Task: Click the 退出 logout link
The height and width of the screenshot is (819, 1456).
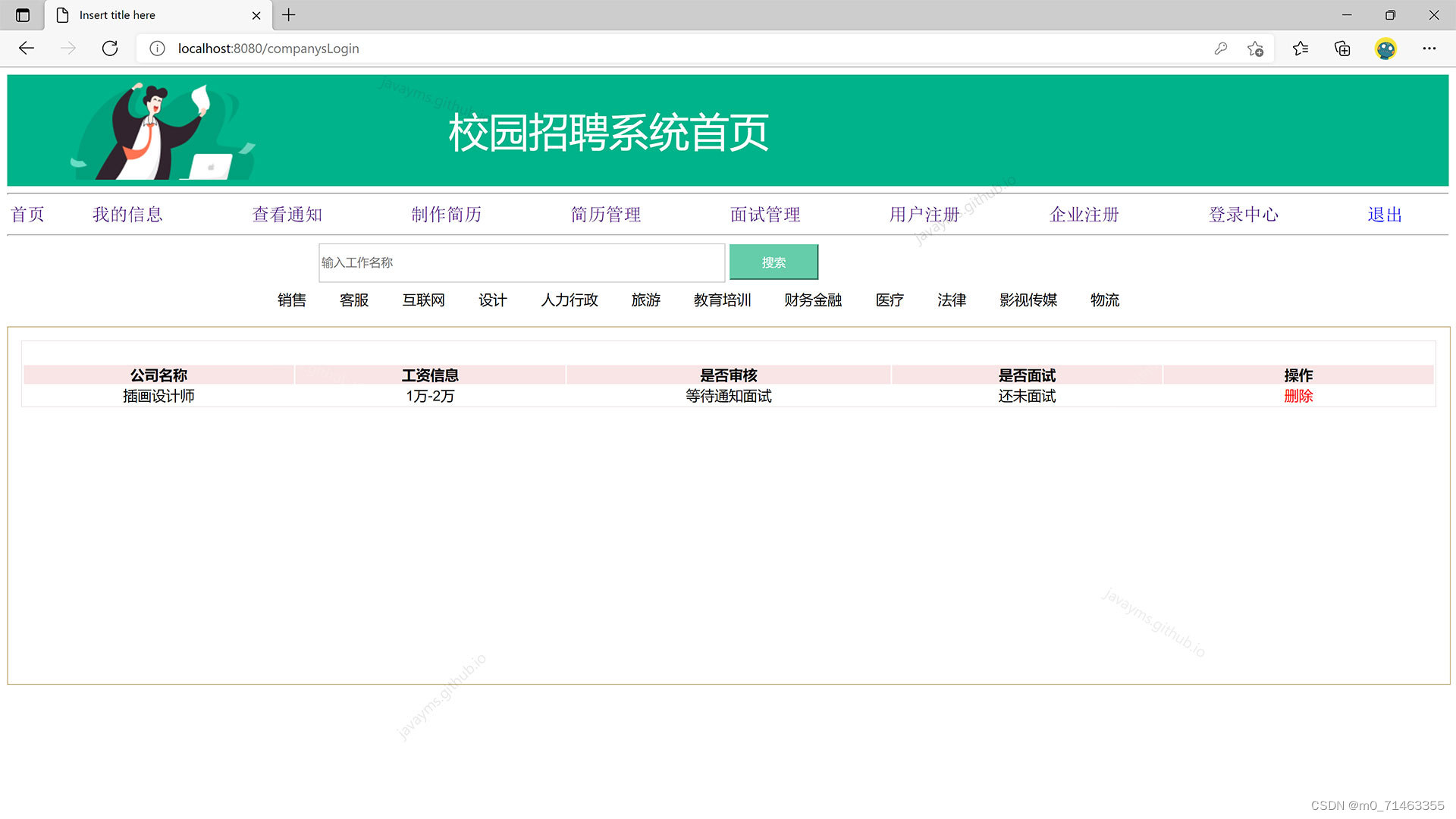Action: pos(1384,215)
